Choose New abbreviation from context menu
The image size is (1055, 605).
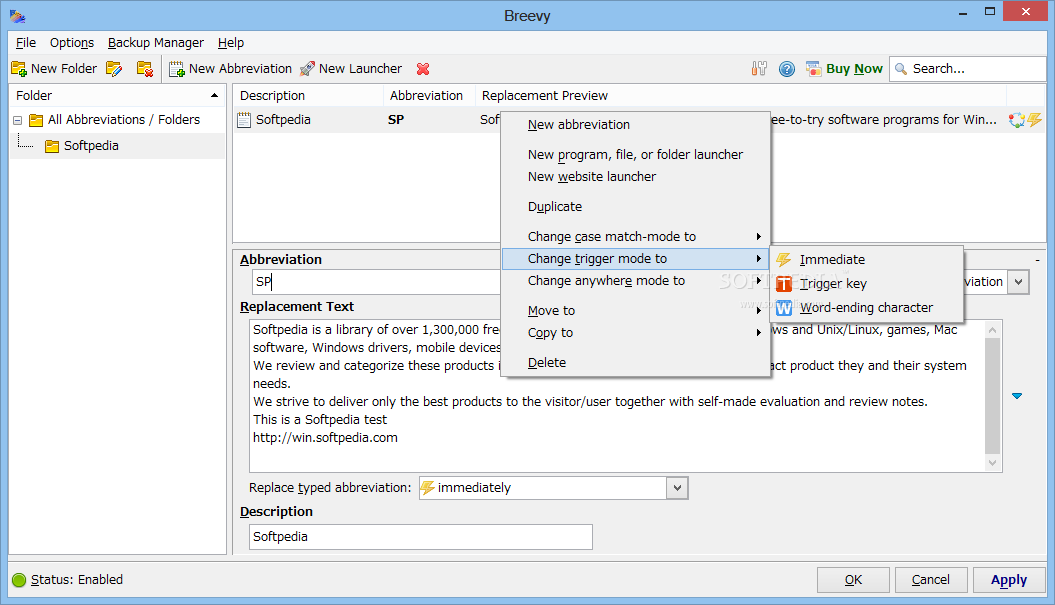[x=635, y=124]
